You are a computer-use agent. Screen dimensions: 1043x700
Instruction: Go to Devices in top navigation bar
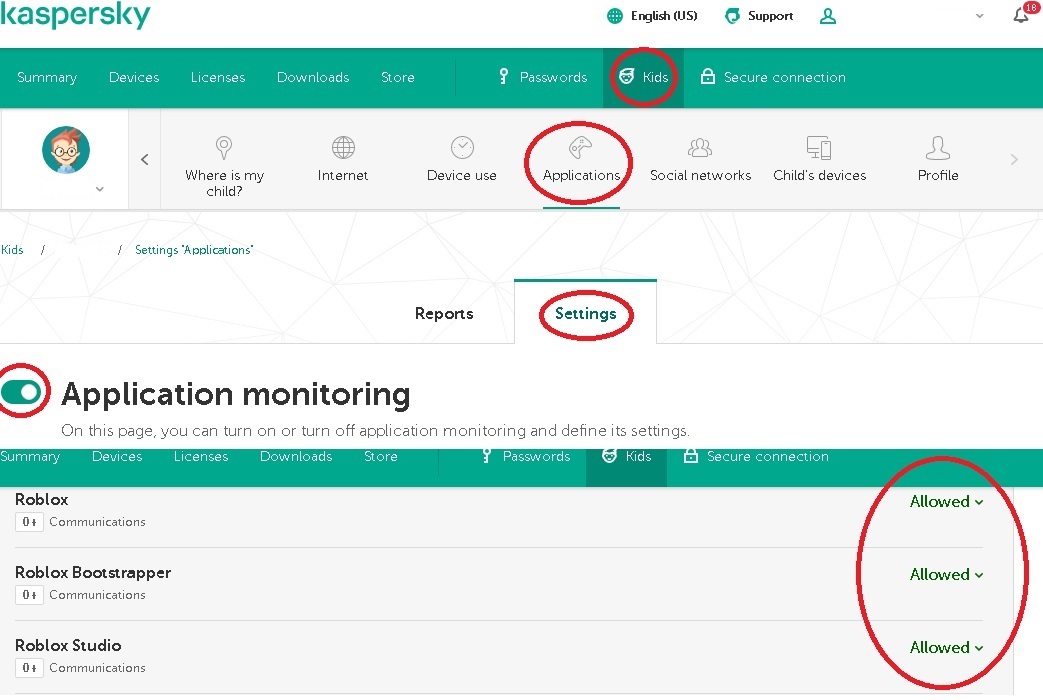[x=134, y=77]
